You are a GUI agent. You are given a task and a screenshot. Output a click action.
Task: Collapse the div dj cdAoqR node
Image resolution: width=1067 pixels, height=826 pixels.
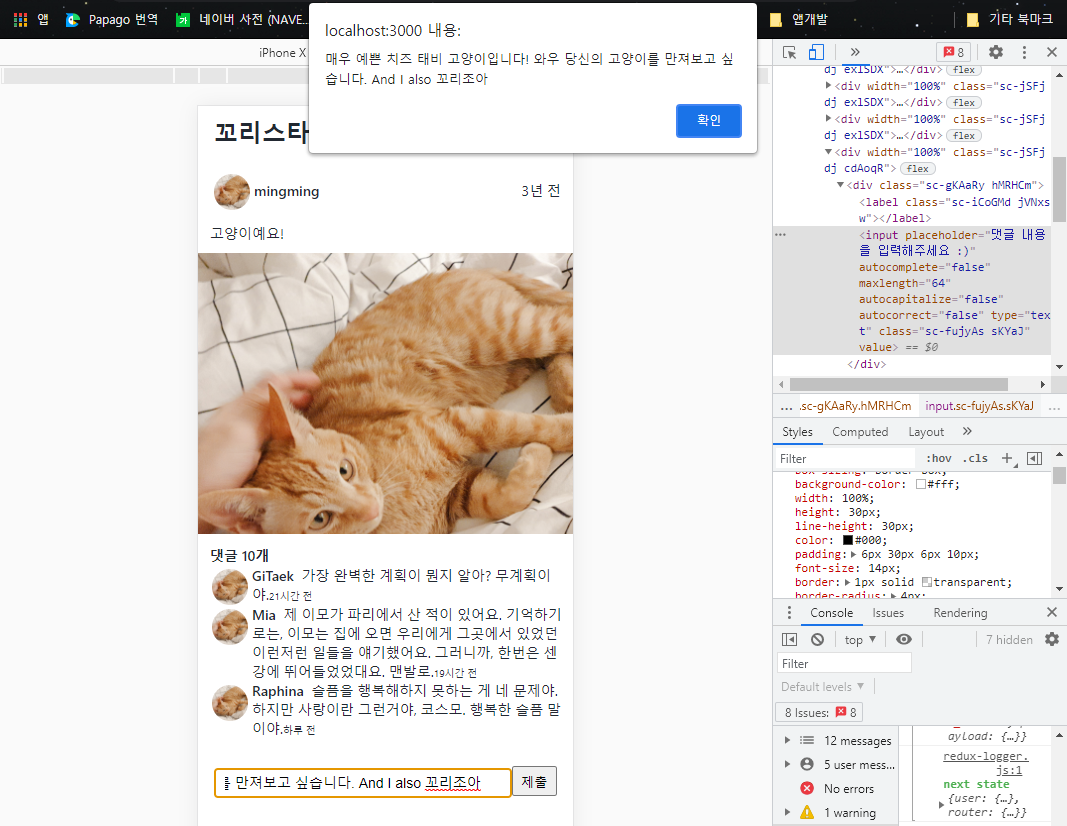(828, 152)
